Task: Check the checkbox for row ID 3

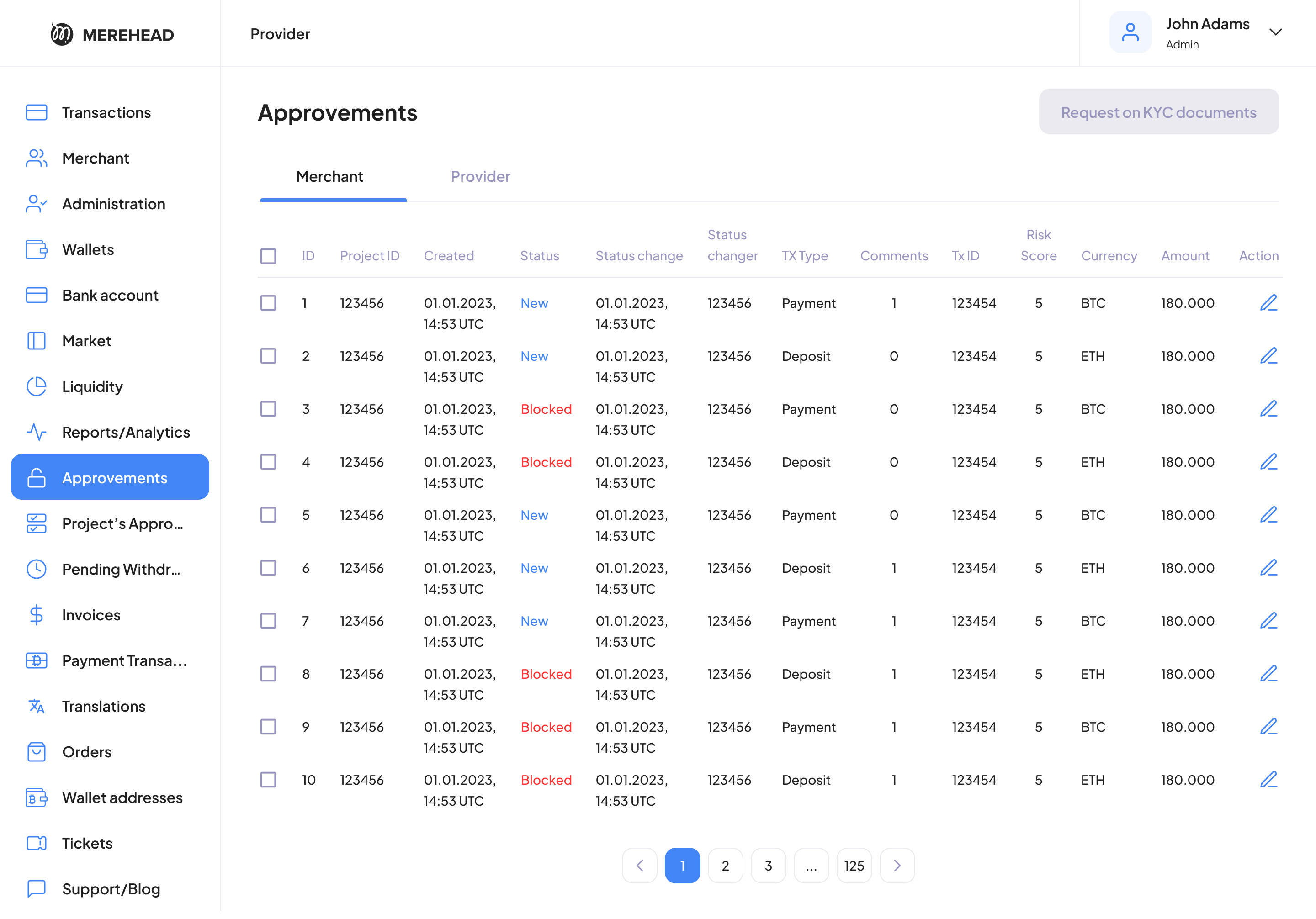Action: [x=268, y=408]
